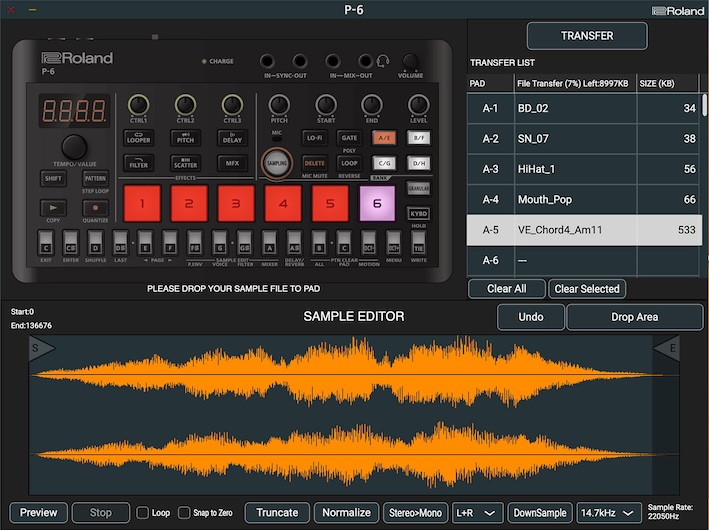The height and width of the screenshot is (530, 709).
Task: Click the LO-FI button
Action: click(x=315, y=138)
